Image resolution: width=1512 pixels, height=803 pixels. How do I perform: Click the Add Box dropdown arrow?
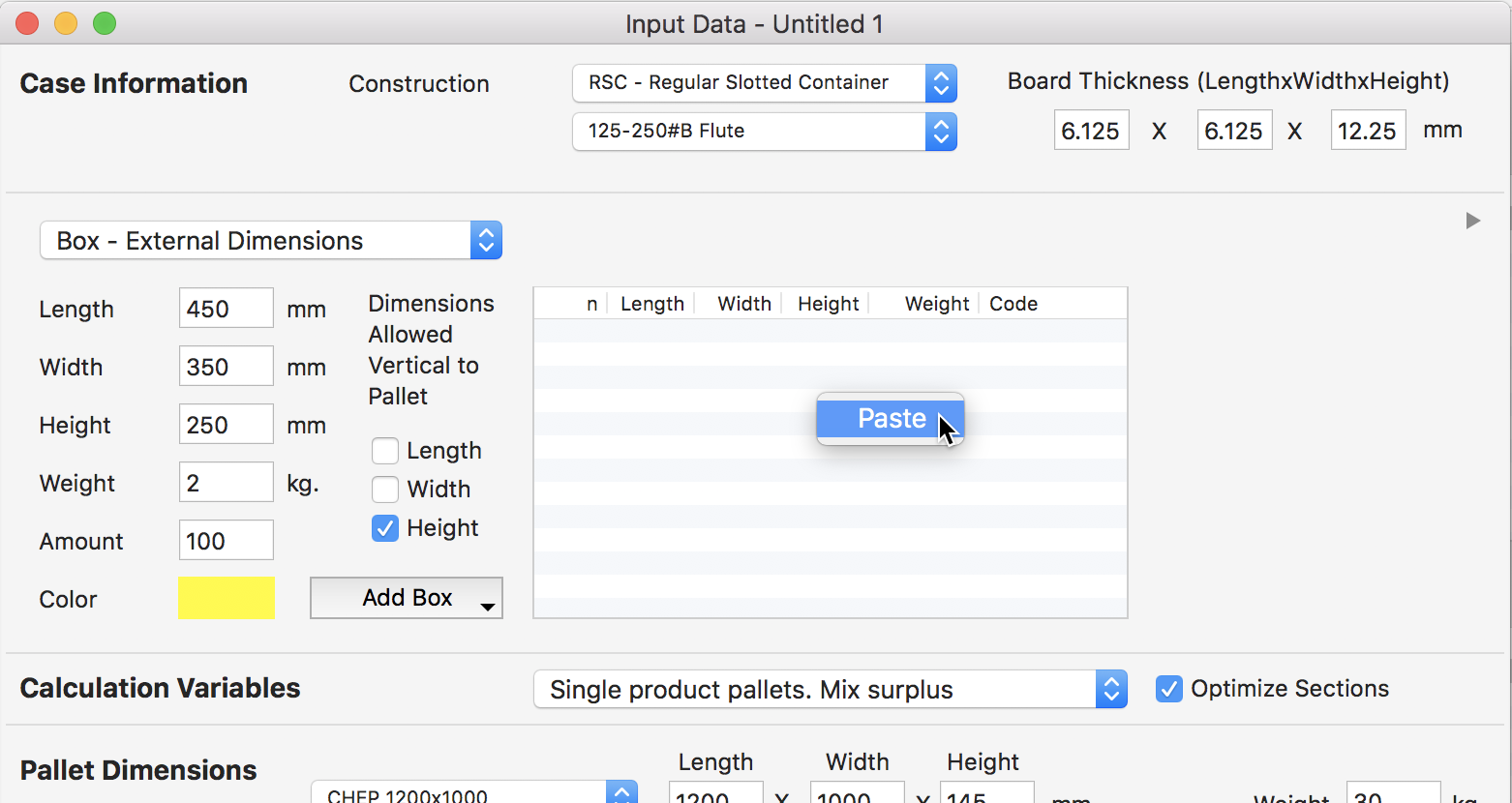[488, 606]
